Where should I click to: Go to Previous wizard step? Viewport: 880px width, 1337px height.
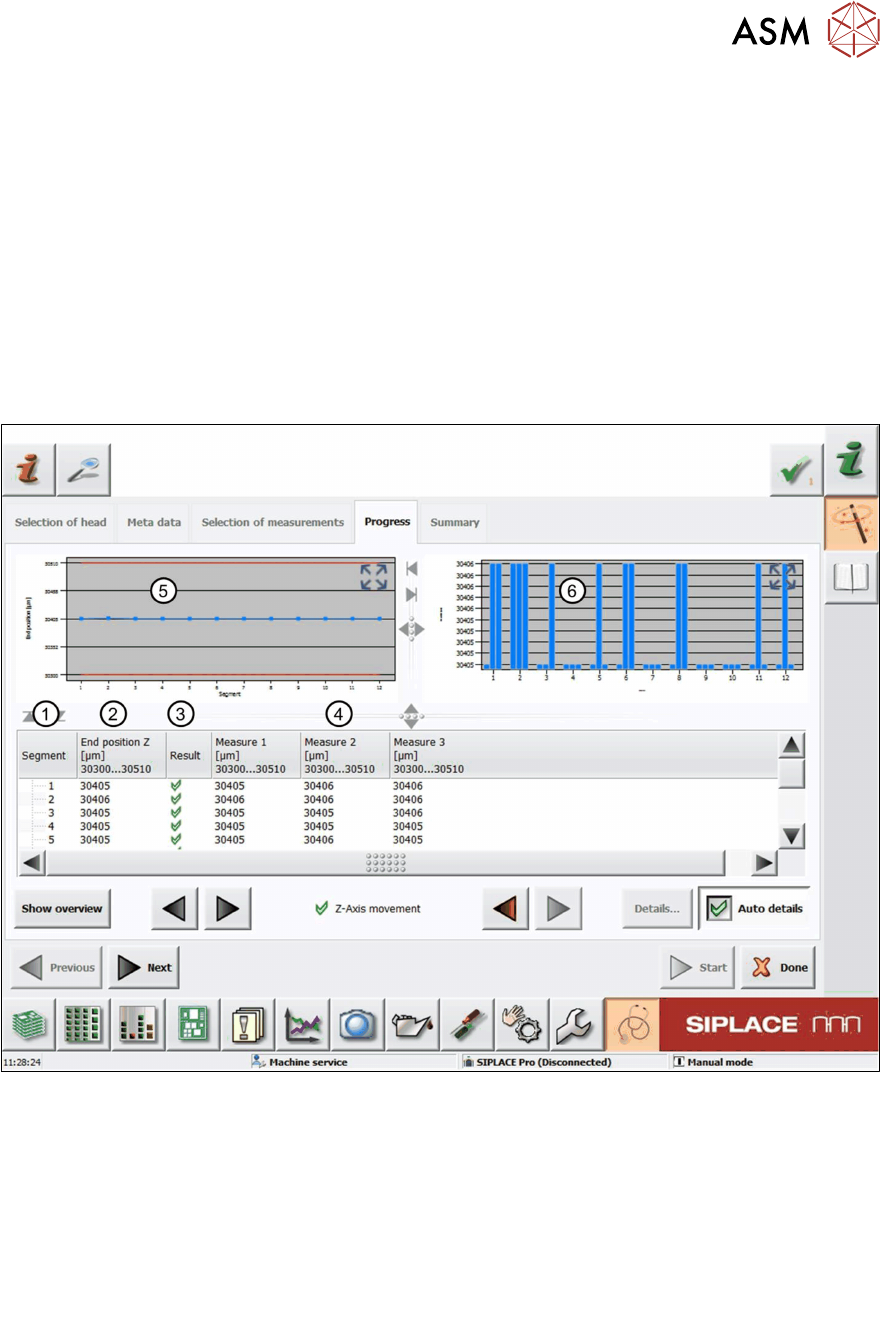57,967
